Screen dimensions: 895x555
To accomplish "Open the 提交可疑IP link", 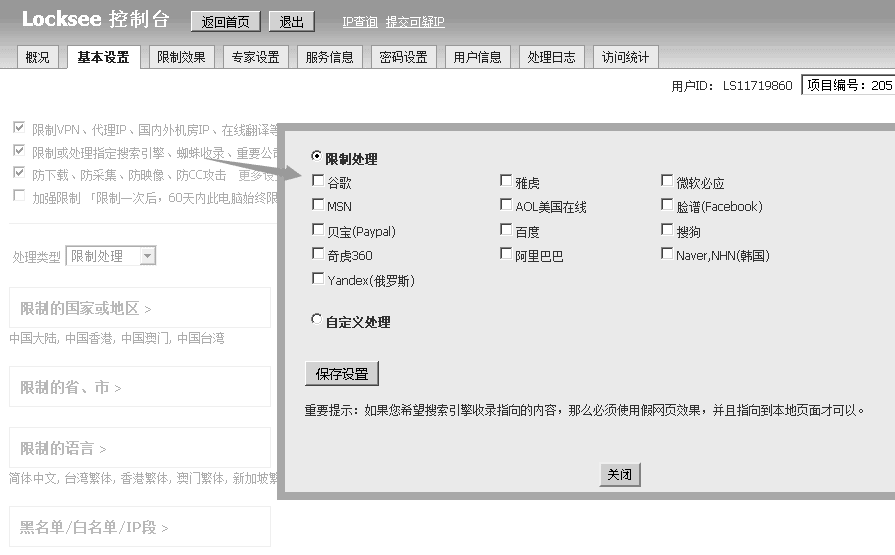I will pos(415,22).
